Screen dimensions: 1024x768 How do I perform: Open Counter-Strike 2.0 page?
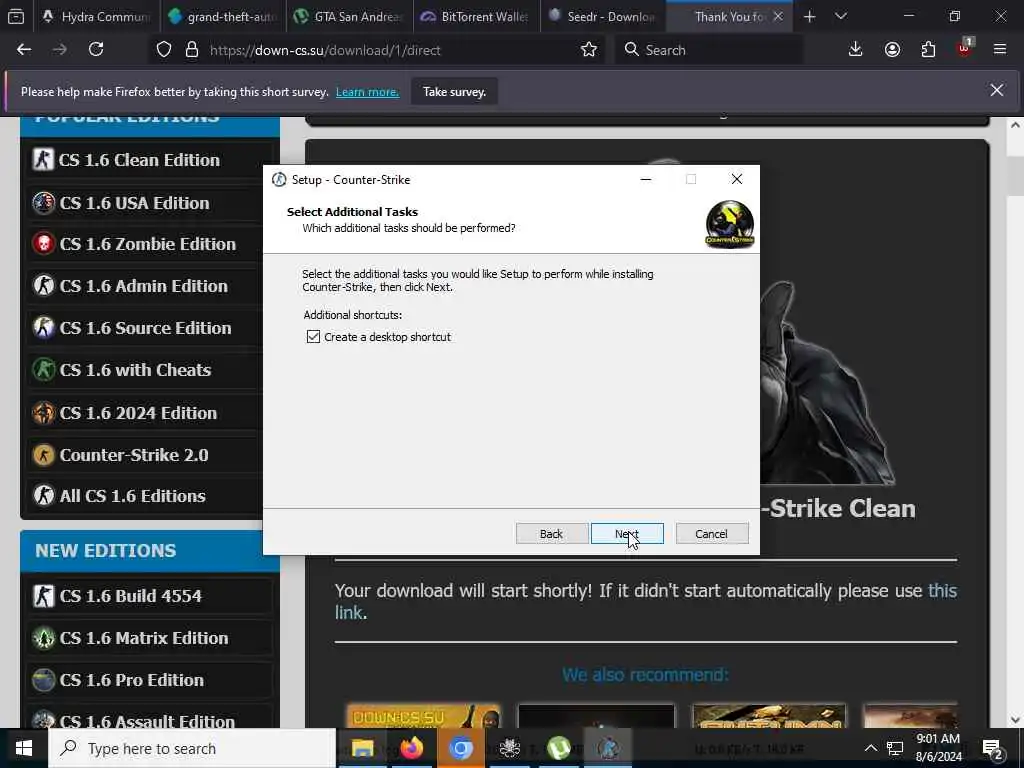coord(134,455)
